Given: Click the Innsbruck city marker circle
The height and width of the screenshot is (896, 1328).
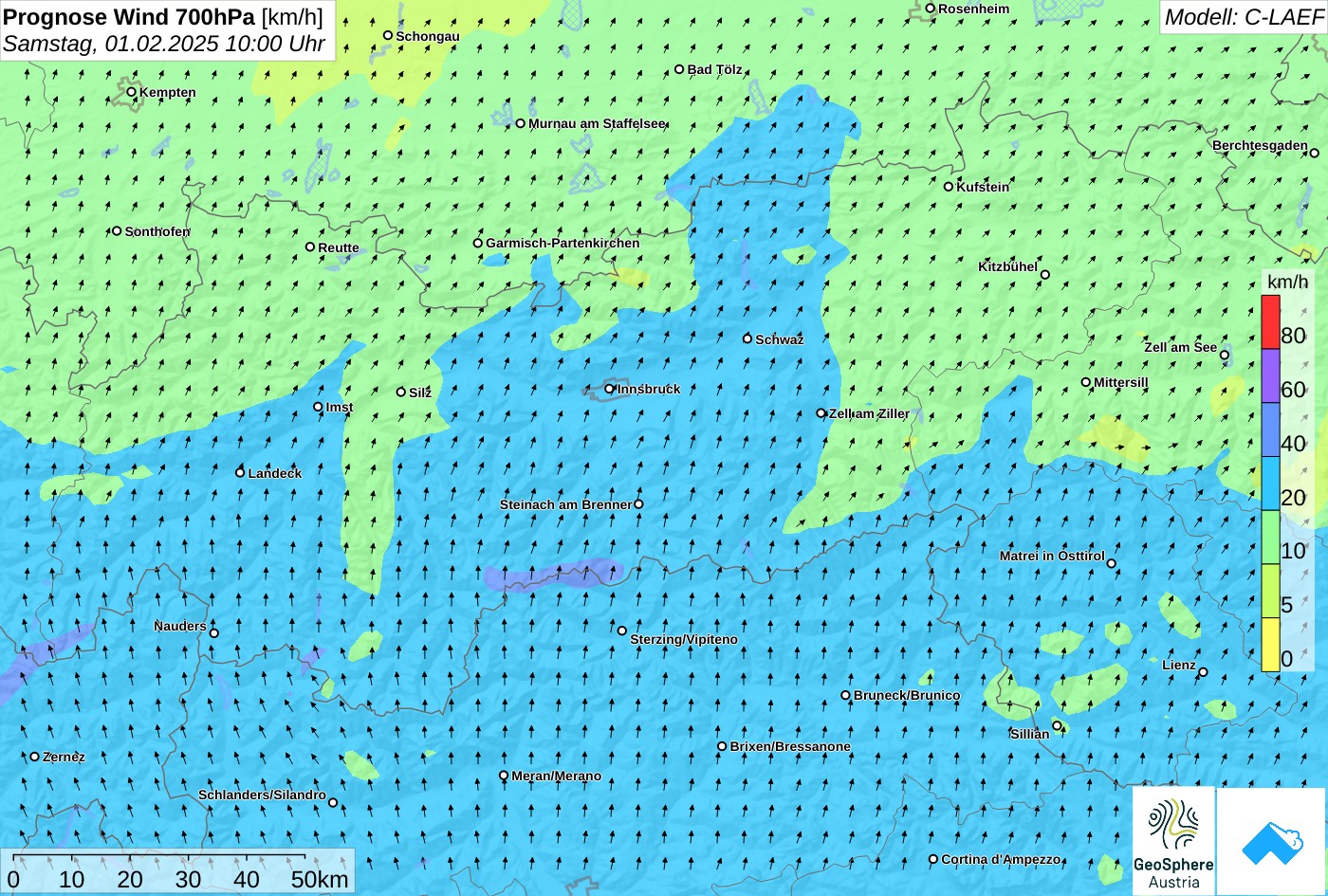Looking at the screenshot, I should (610, 389).
